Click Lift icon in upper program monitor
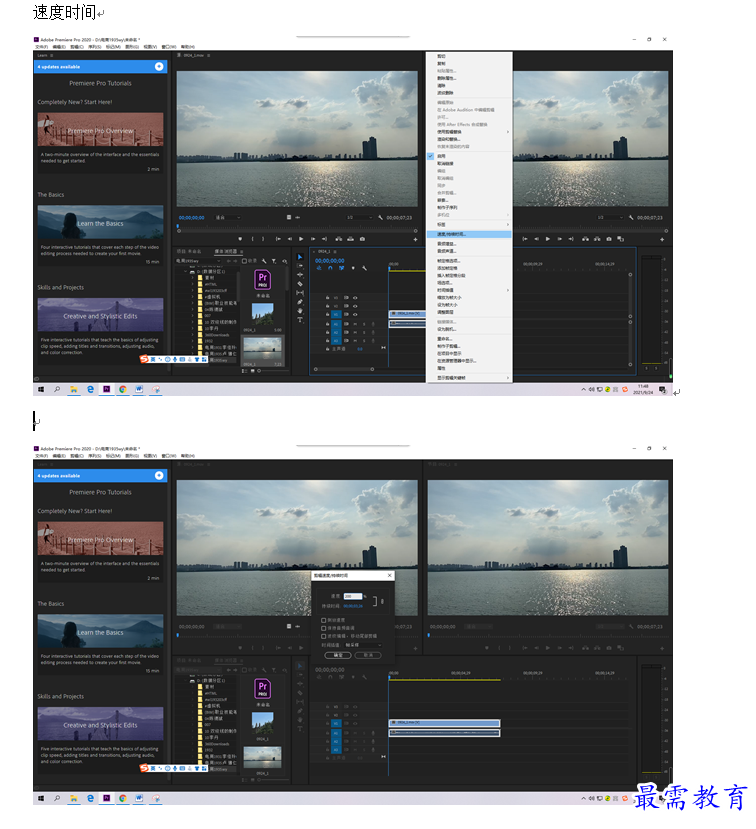756x829 pixels. pos(585,239)
